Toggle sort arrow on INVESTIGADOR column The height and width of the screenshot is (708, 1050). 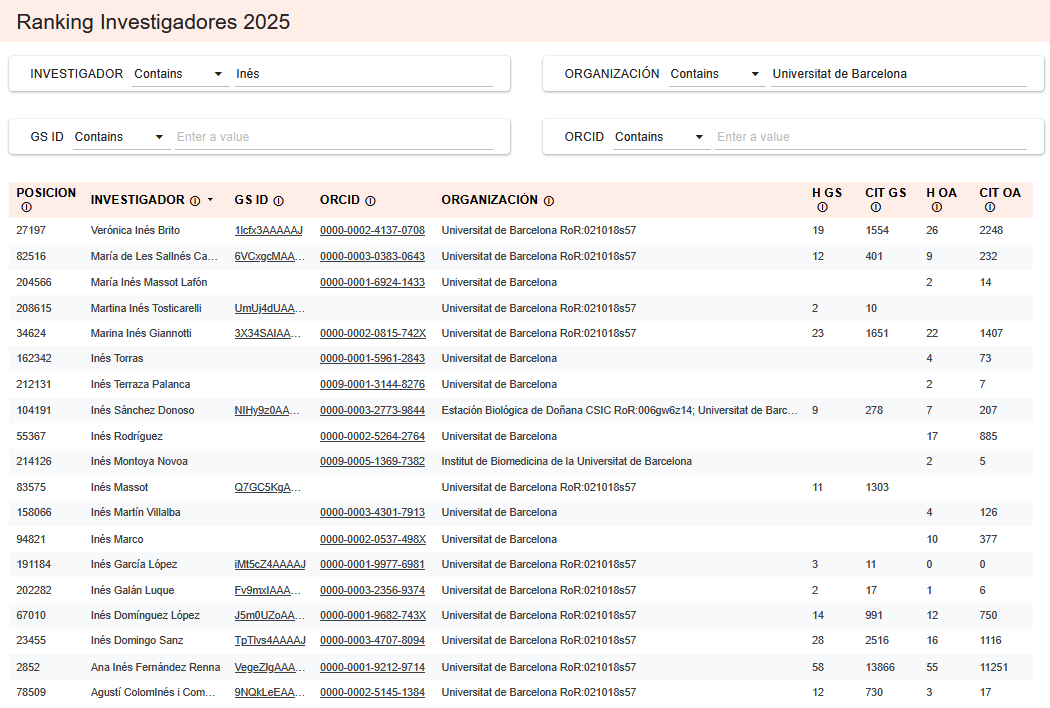(x=210, y=200)
